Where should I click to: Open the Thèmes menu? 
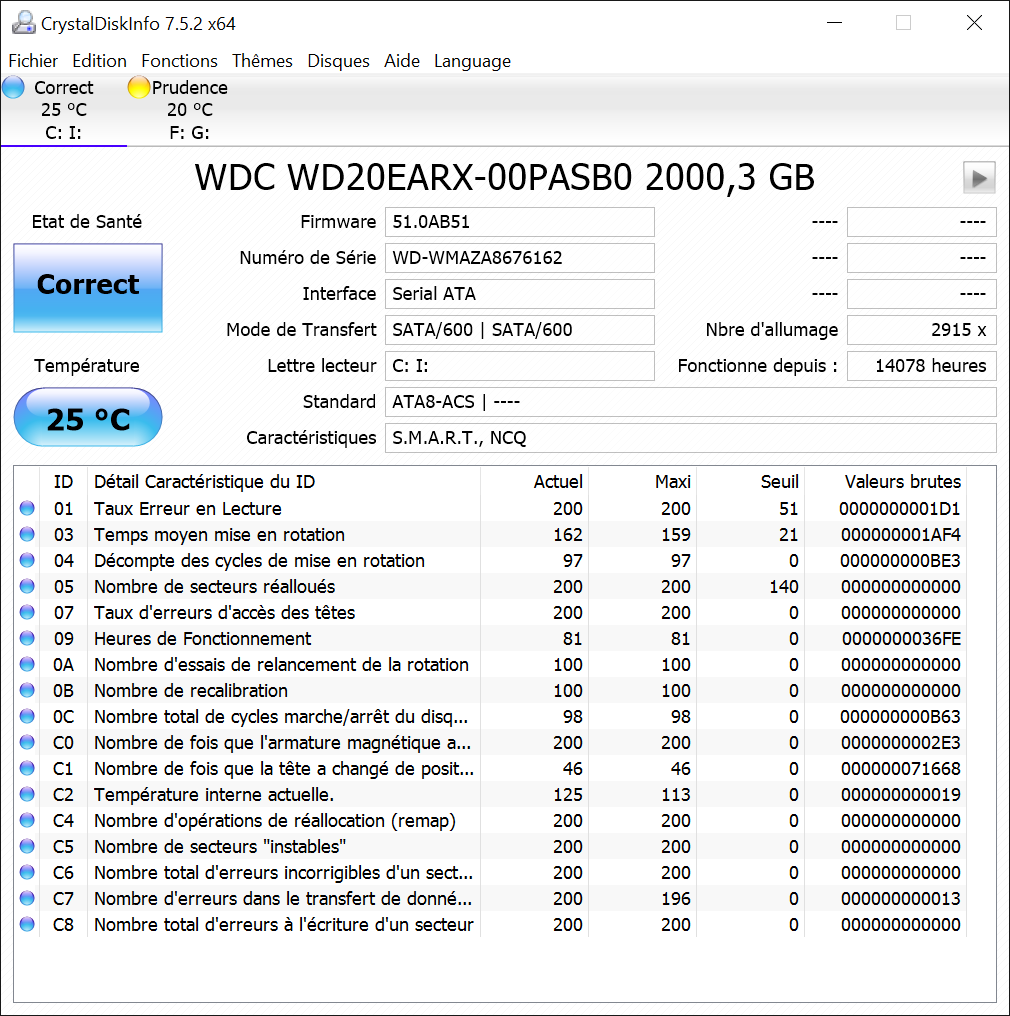(x=262, y=61)
